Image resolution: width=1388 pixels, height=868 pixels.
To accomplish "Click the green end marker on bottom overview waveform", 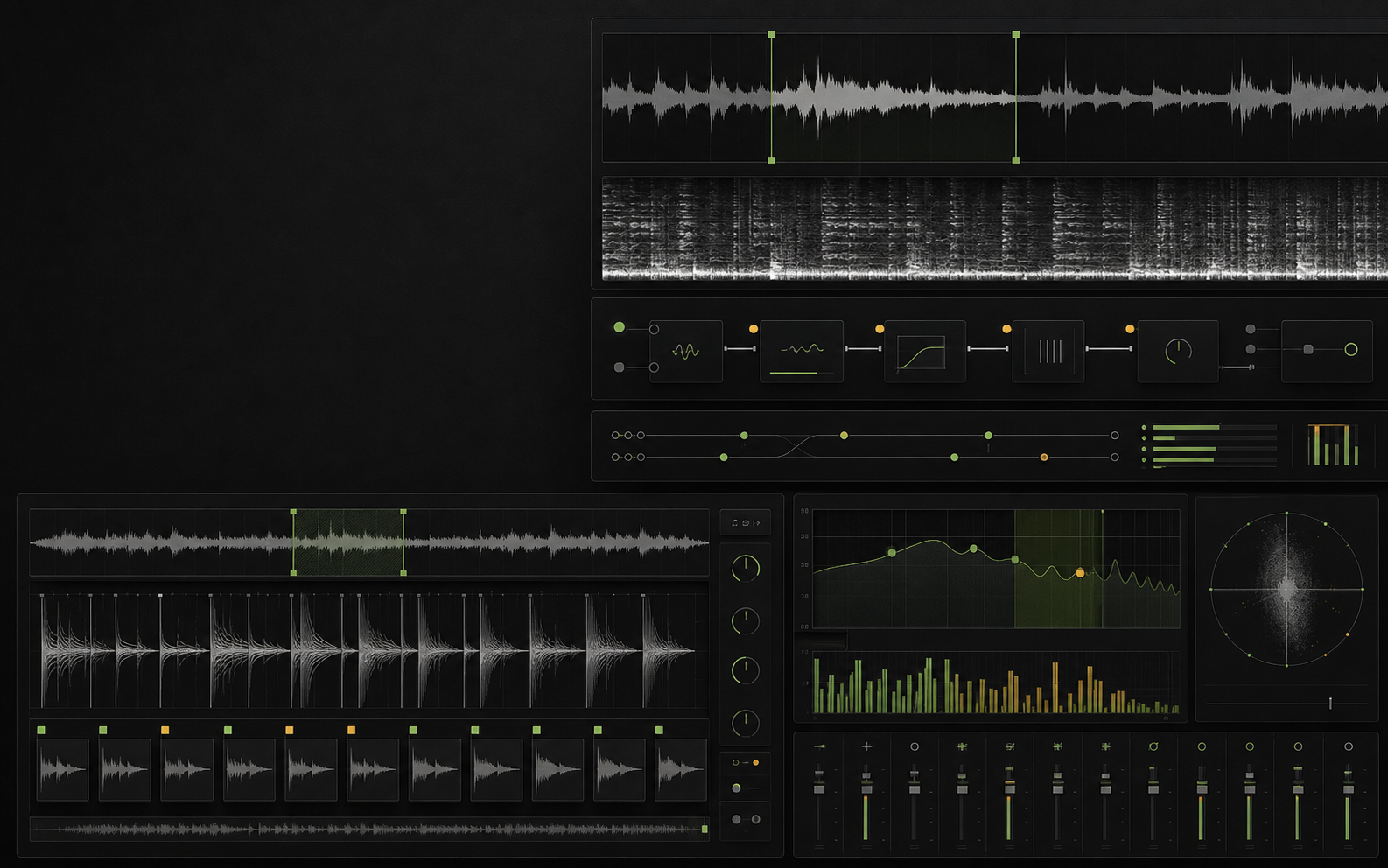I will pos(705,828).
